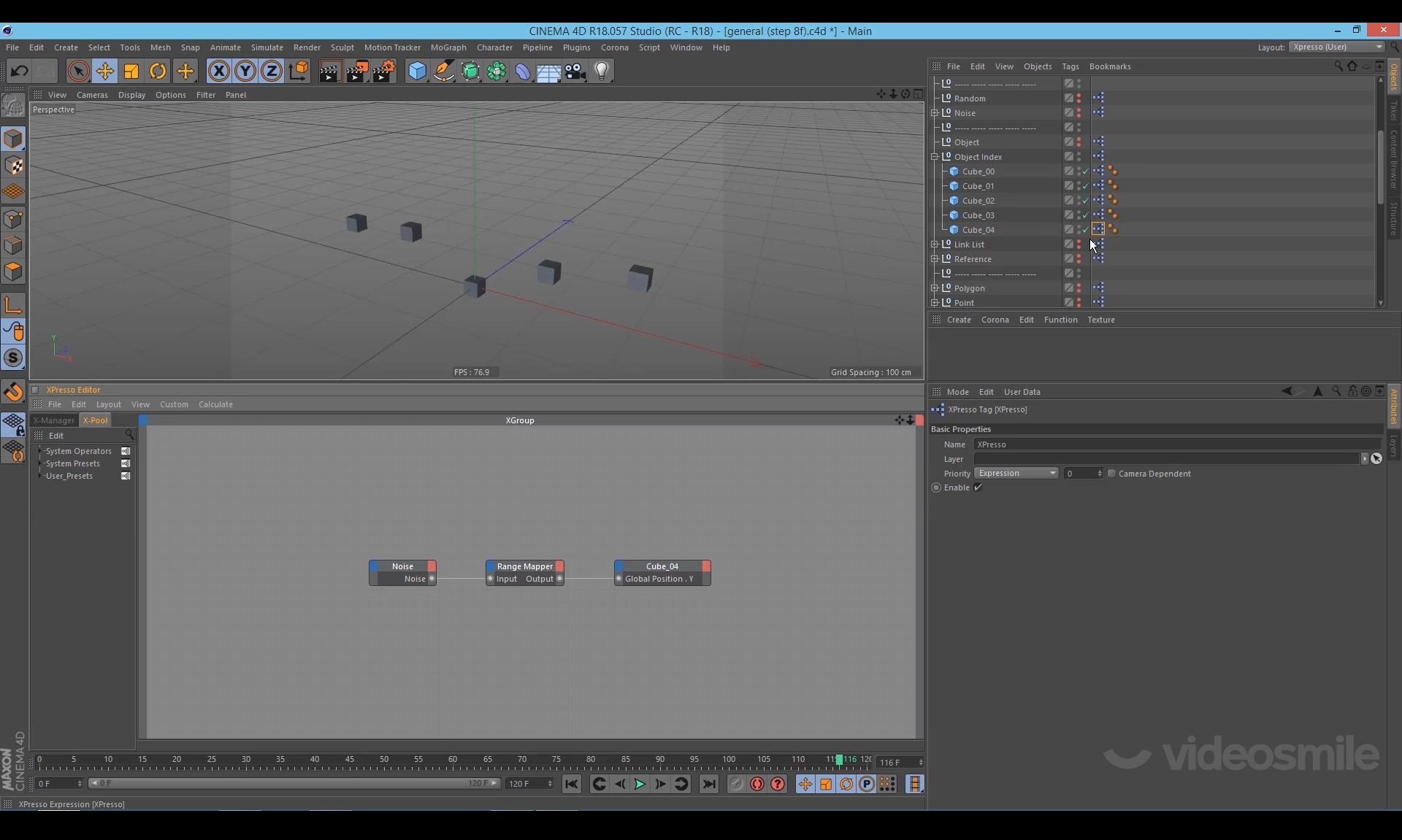Viewport: 1402px width, 840px height.
Task: Check the Camera Dependent option
Action: pyautogui.click(x=1112, y=474)
